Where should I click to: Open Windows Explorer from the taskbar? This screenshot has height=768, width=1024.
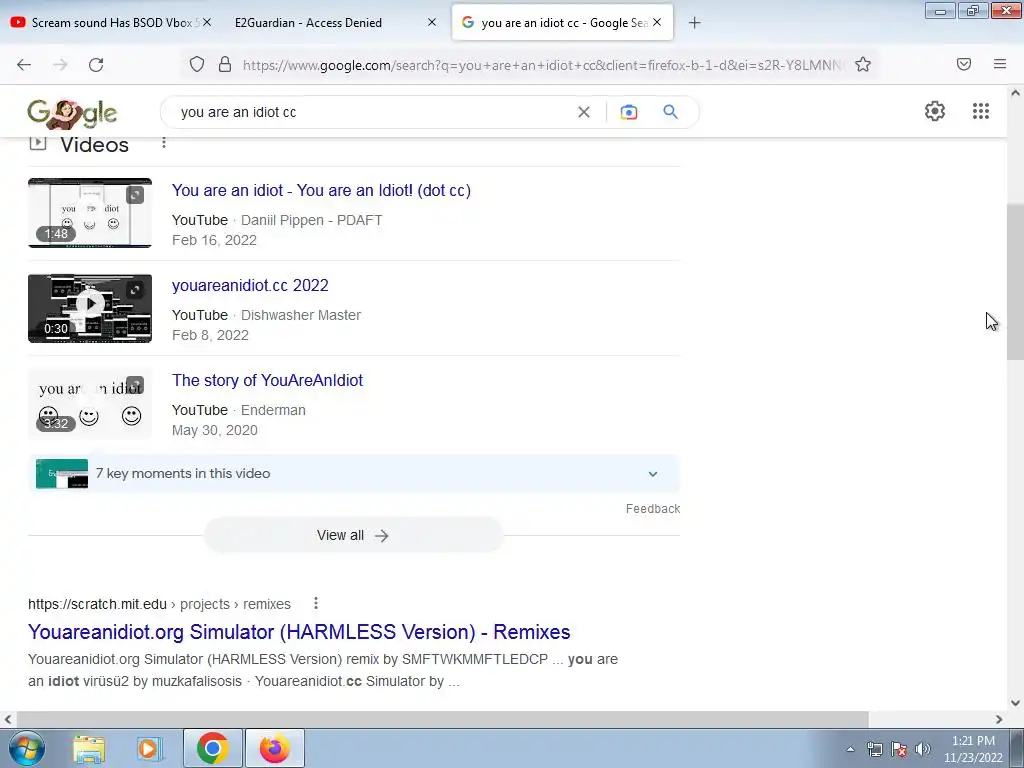(x=89, y=748)
